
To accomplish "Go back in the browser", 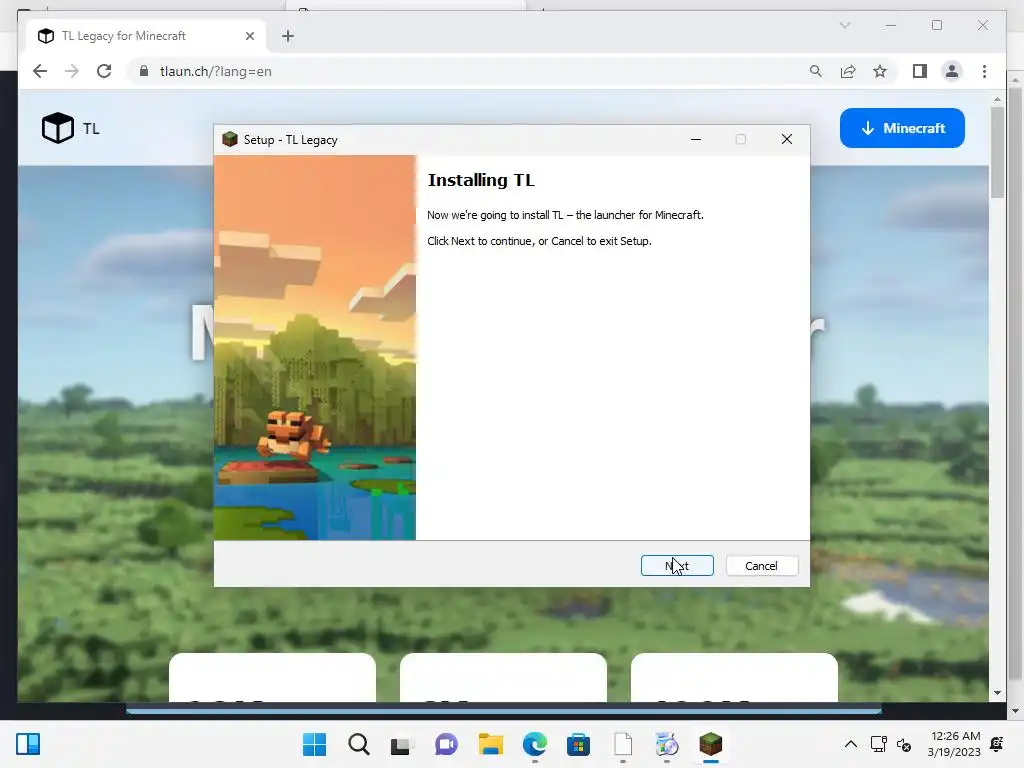I will pyautogui.click(x=40, y=71).
